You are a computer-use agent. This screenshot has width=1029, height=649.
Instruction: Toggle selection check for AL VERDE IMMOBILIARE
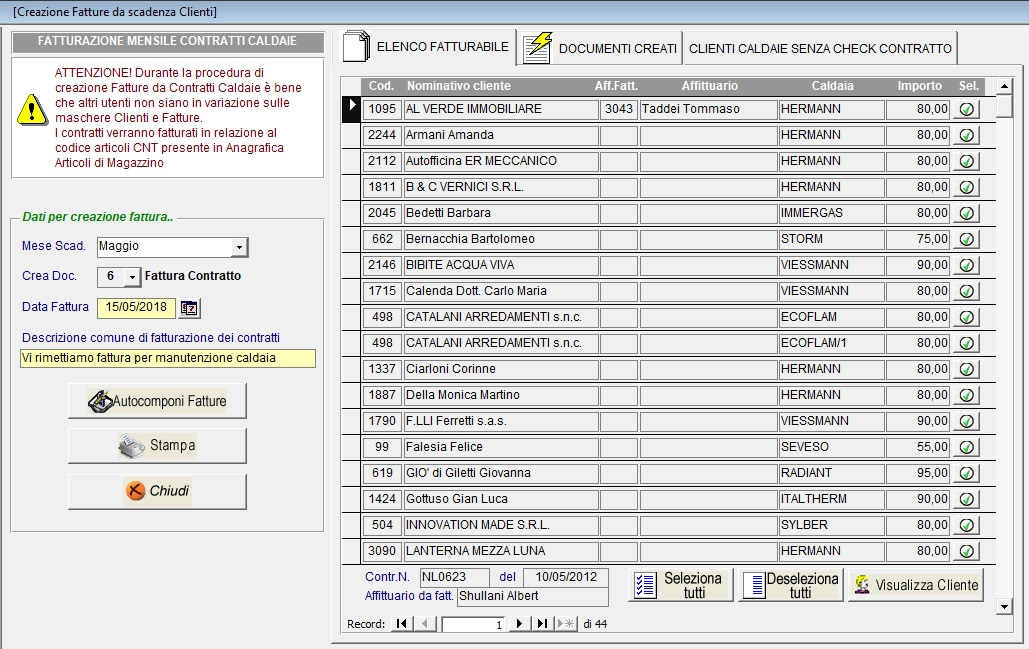967,110
